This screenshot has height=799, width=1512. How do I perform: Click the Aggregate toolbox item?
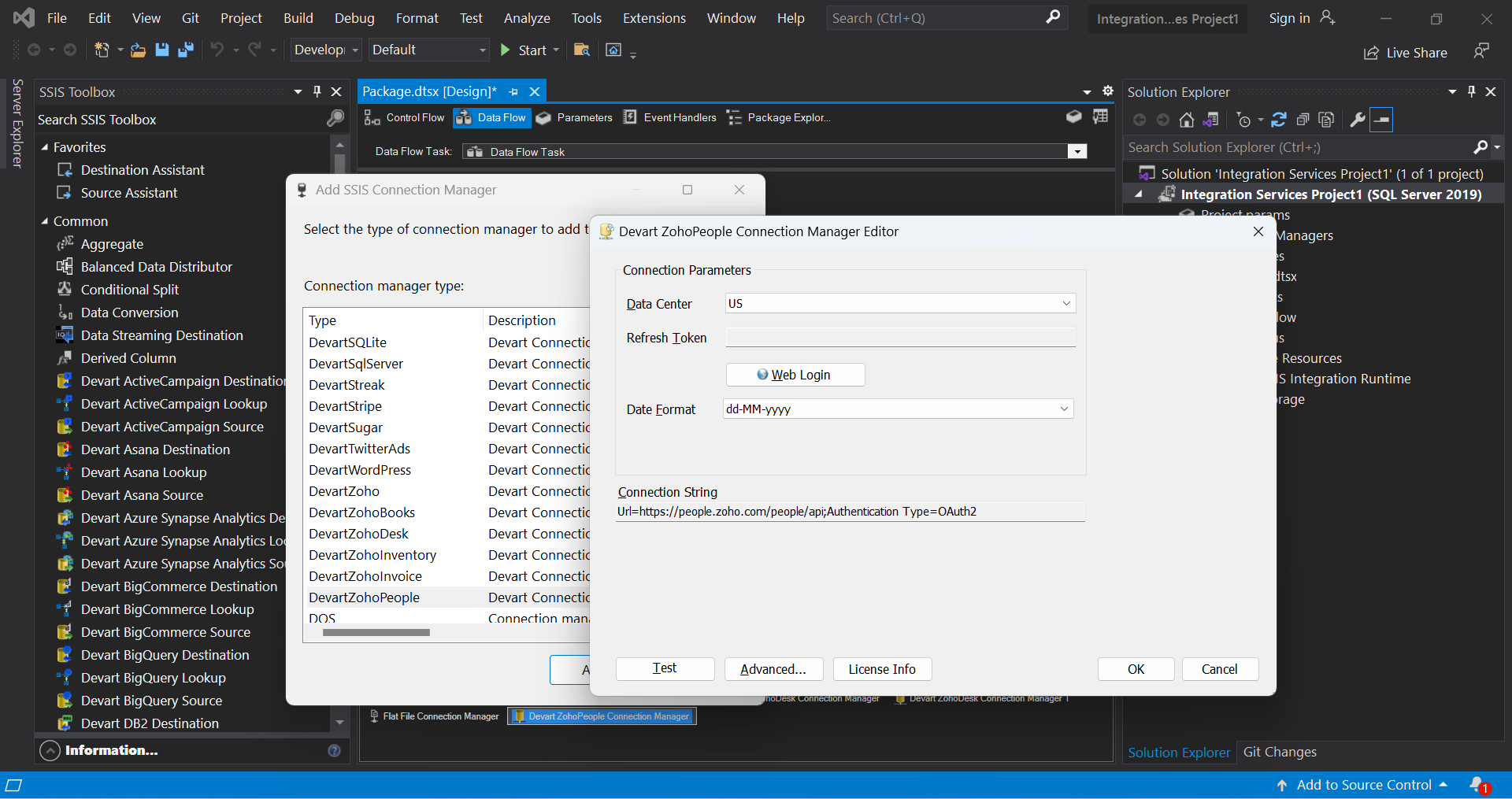[x=112, y=244]
